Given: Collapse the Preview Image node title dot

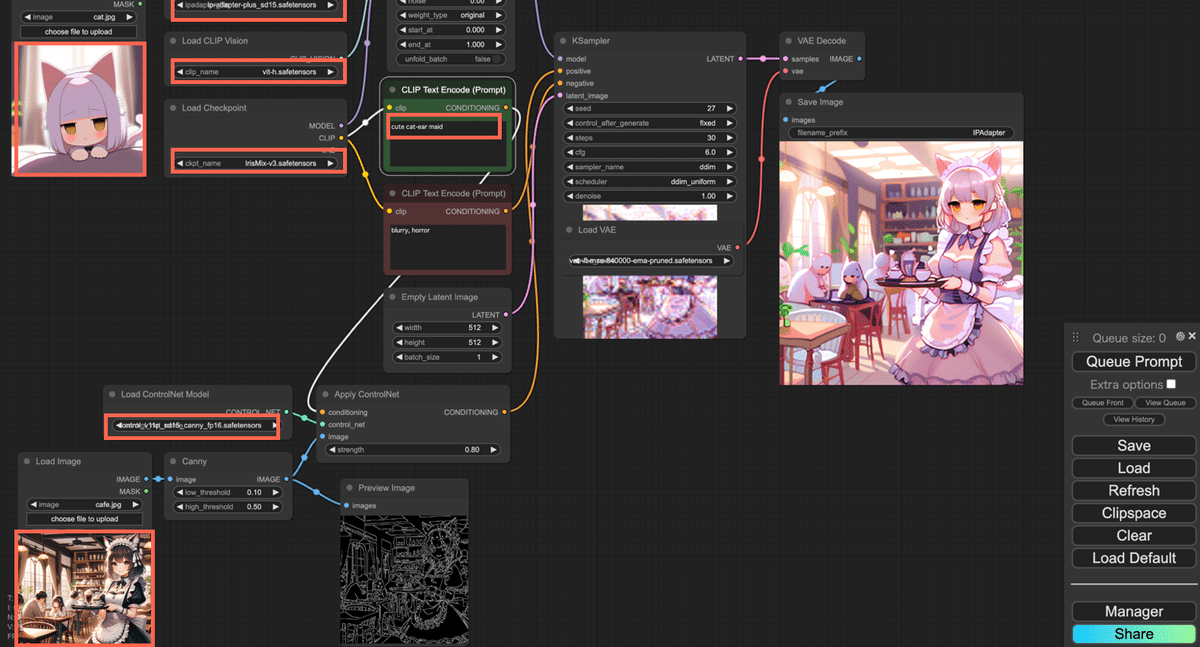Looking at the screenshot, I should pyautogui.click(x=348, y=488).
